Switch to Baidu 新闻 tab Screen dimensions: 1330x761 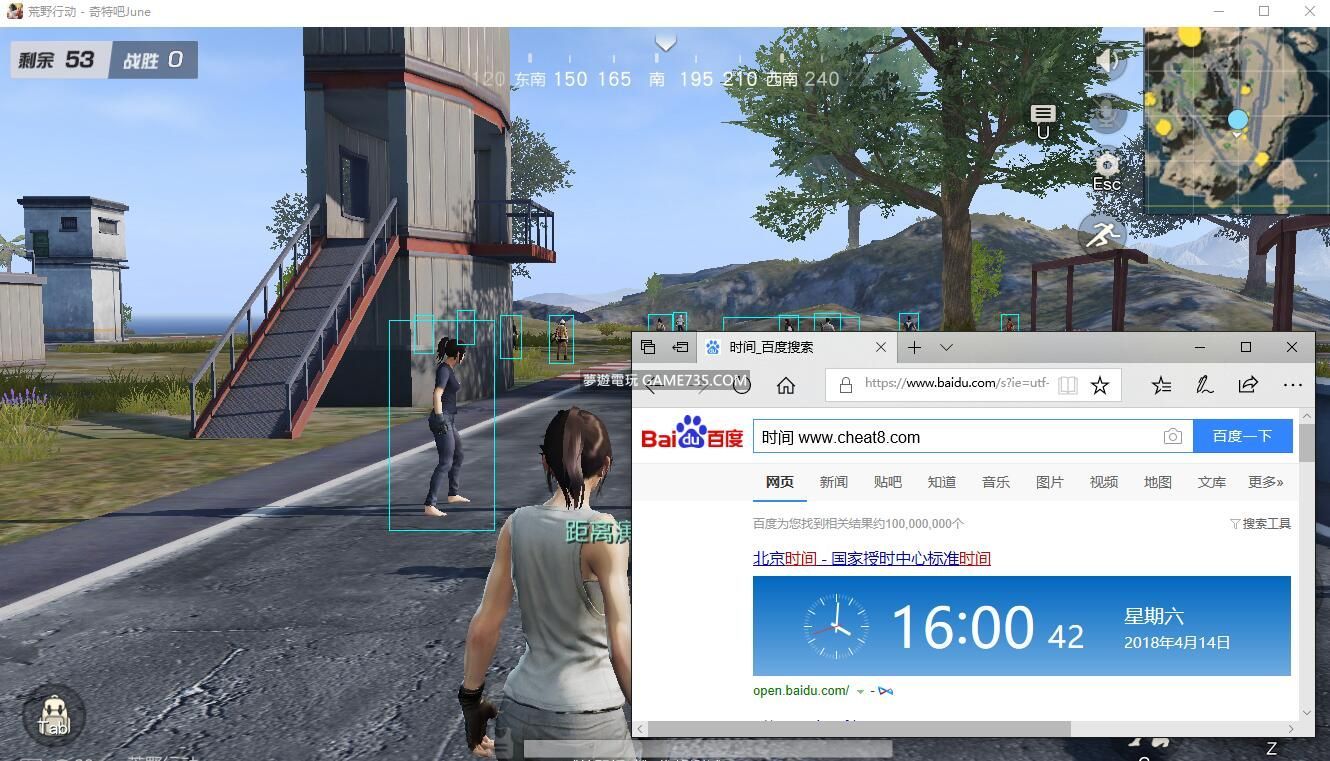[x=833, y=482]
